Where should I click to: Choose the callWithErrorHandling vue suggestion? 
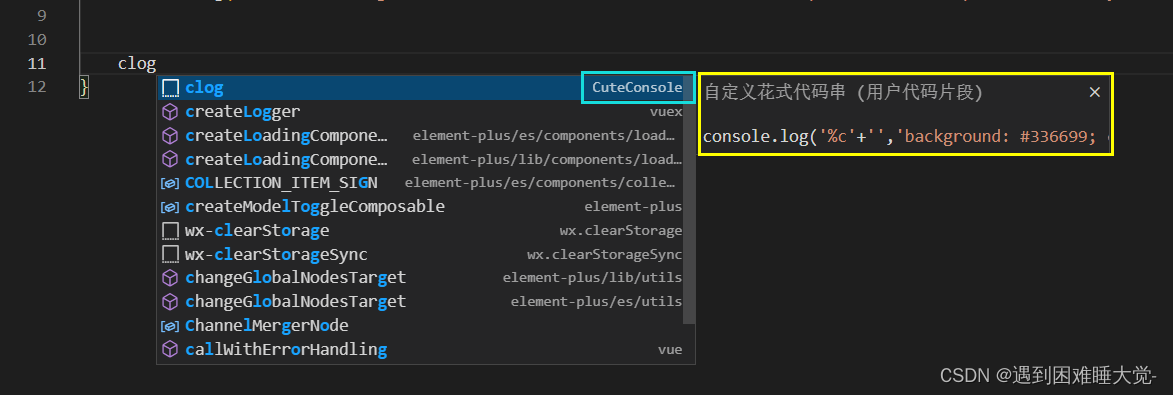click(x=422, y=349)
